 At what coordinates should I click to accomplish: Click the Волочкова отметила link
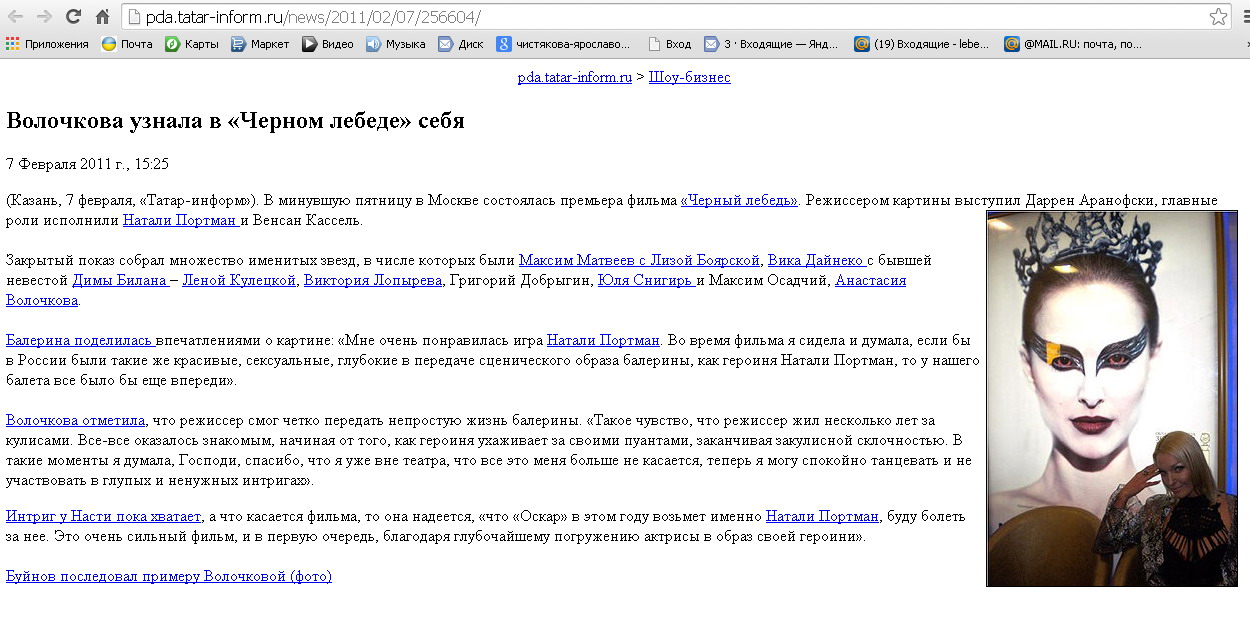(x=76, y=420)
